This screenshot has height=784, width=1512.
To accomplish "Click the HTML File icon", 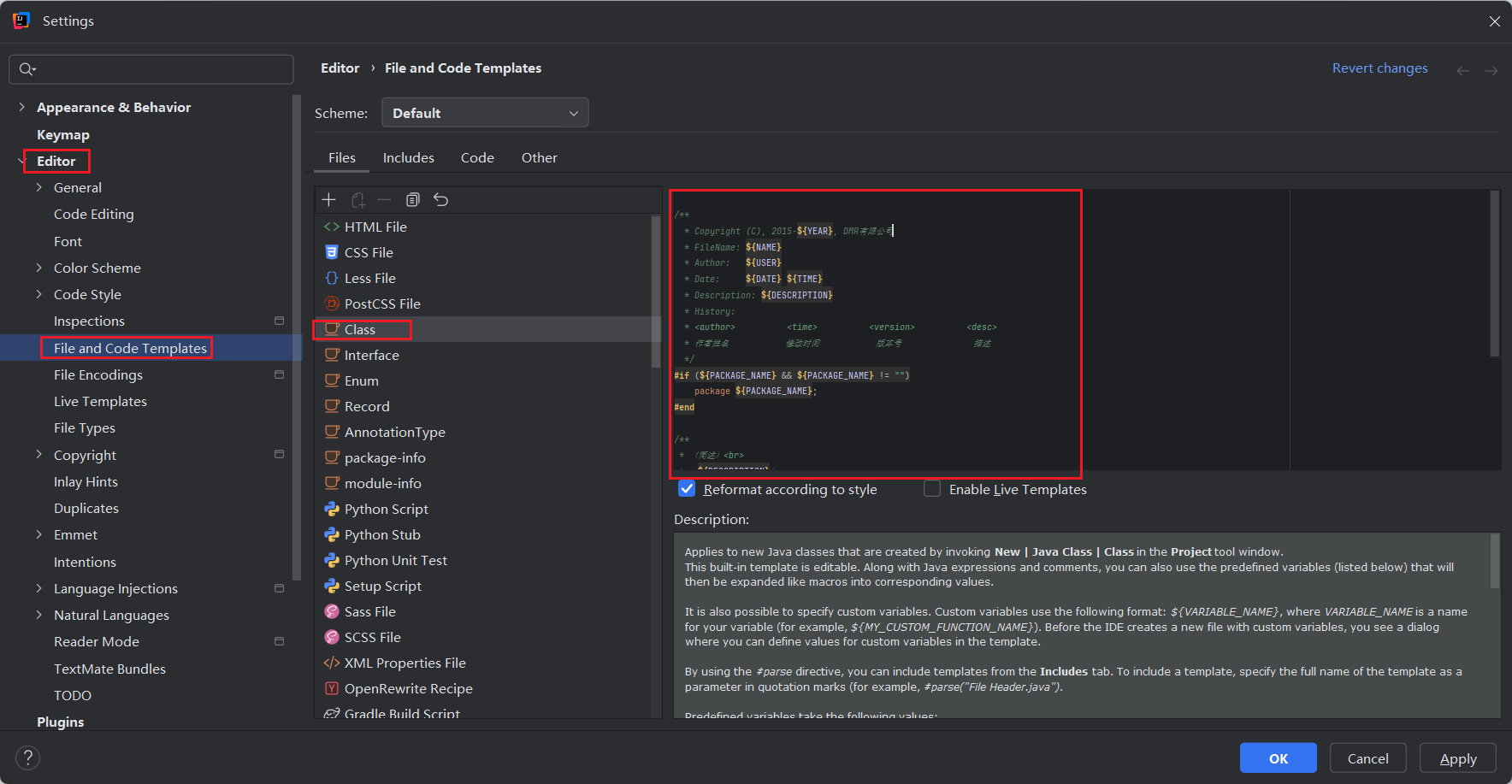I will click(x=332, y=227).
